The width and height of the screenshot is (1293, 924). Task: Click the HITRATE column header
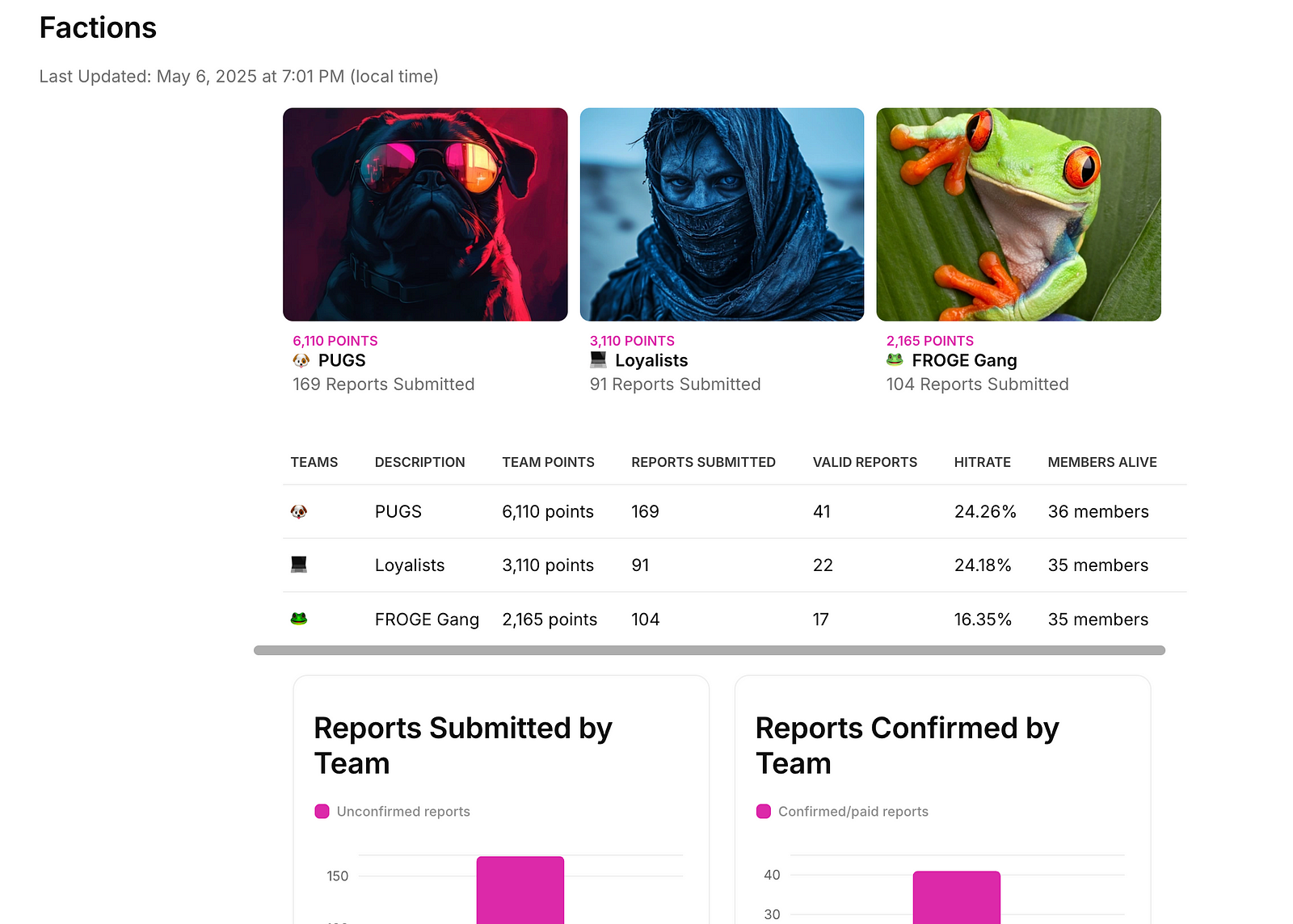[x=982, y=462]
